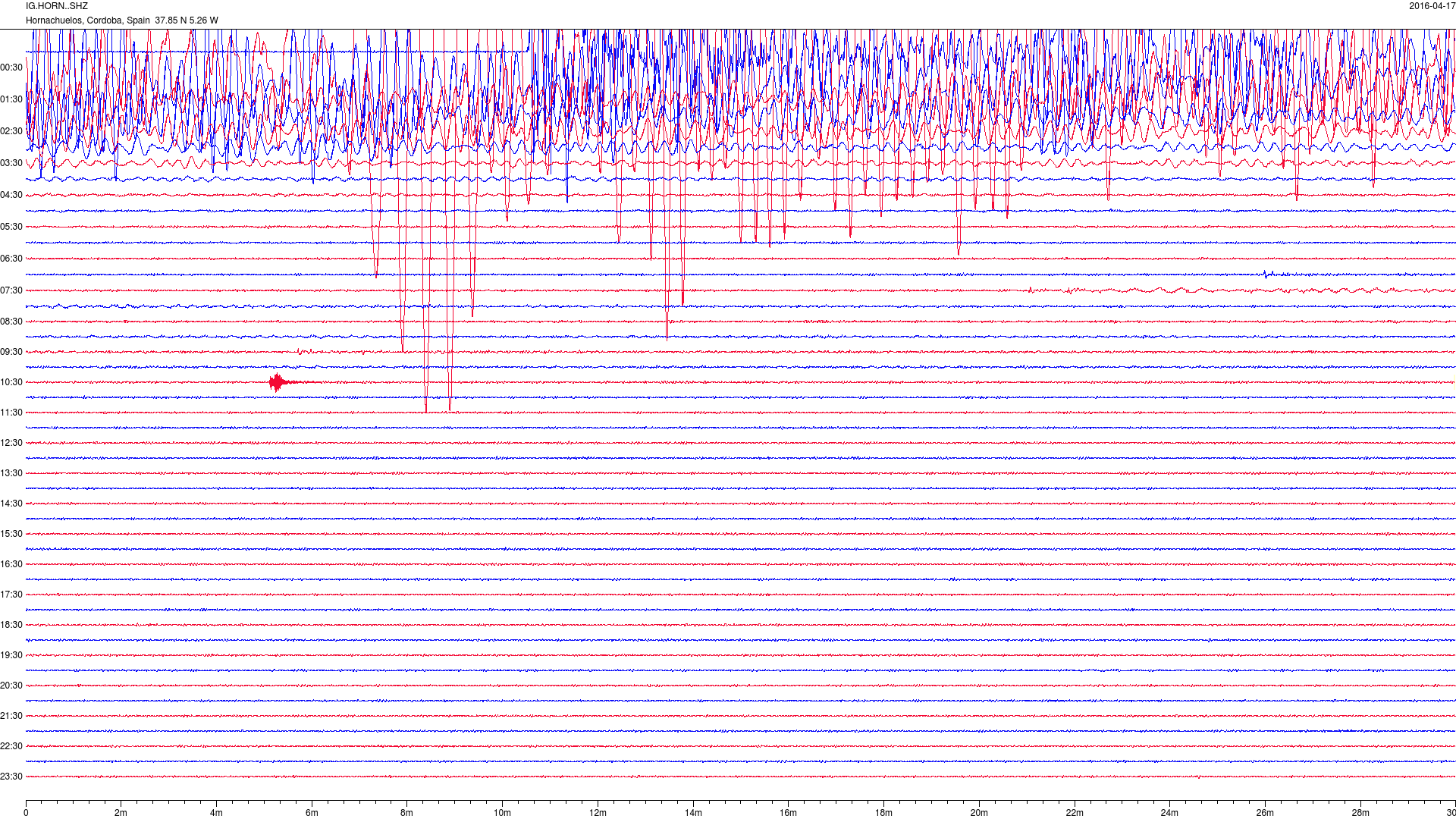Click the 14m axis tick label

[693, 813]
